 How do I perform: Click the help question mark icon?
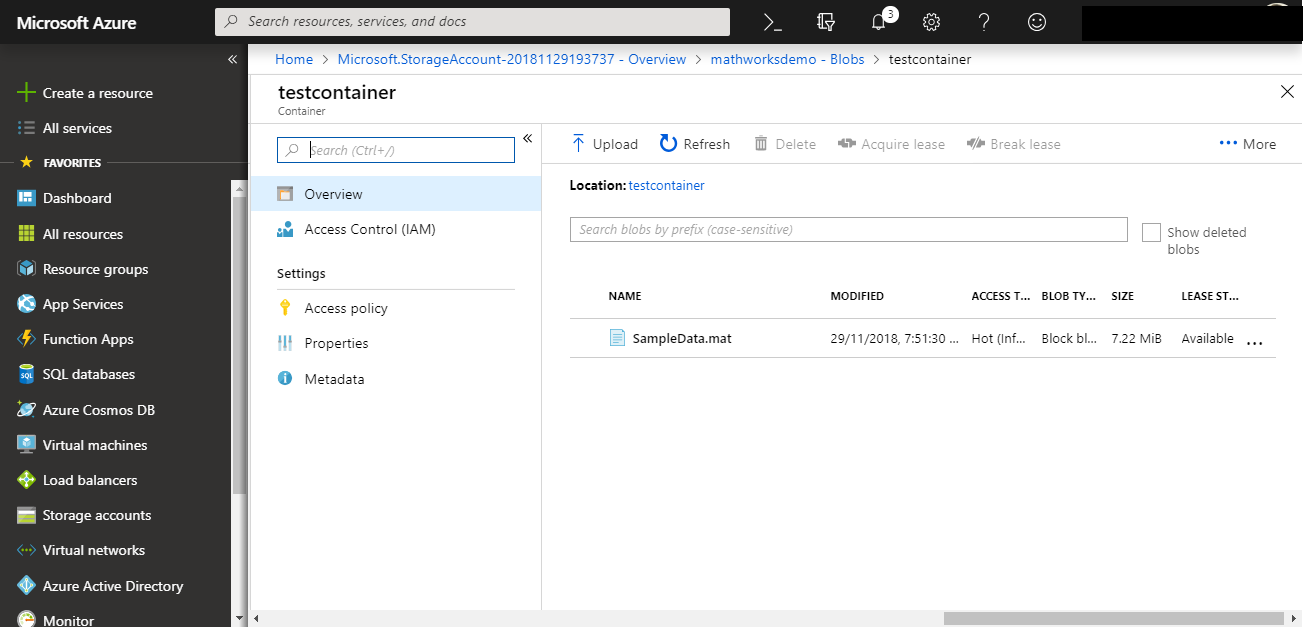coord(984,21)
